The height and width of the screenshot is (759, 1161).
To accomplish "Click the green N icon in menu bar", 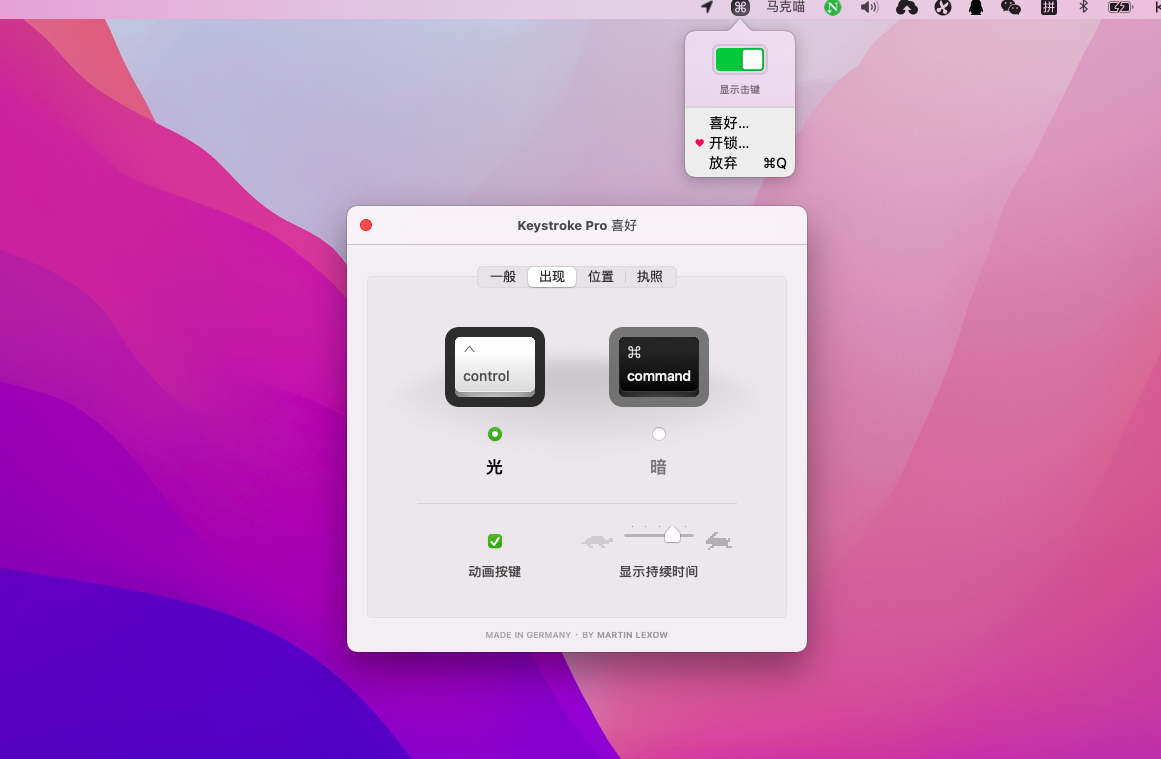I will tap(832, 8).
